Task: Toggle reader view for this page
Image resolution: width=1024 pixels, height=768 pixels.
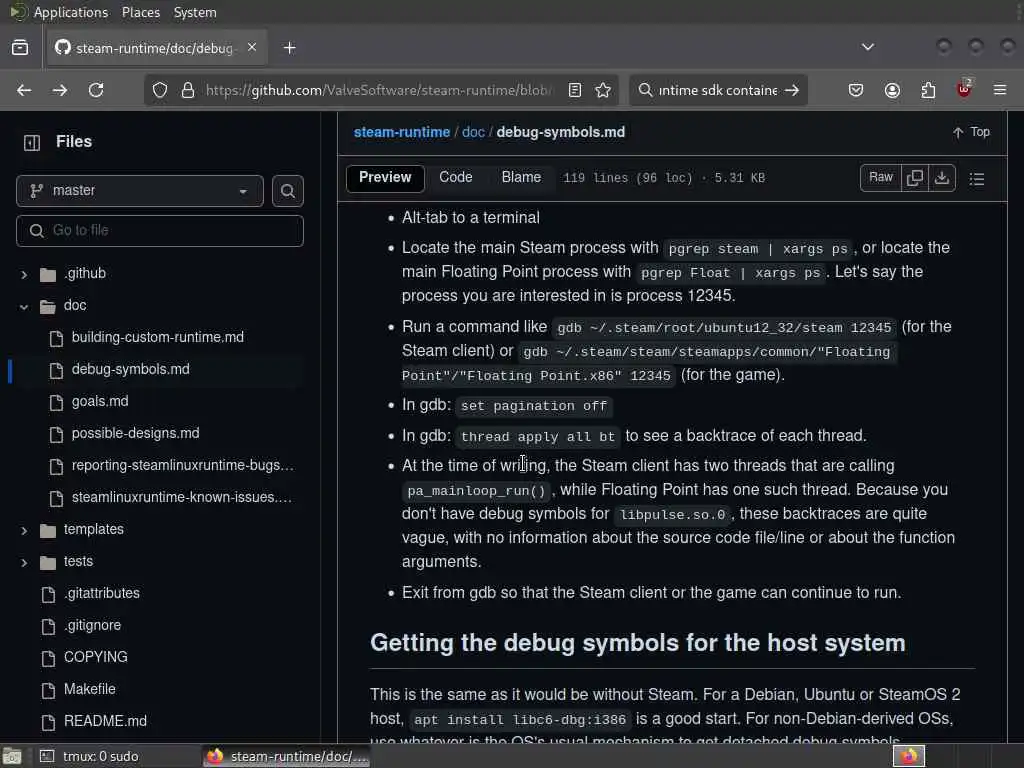Action: click(x=575, y=90)
